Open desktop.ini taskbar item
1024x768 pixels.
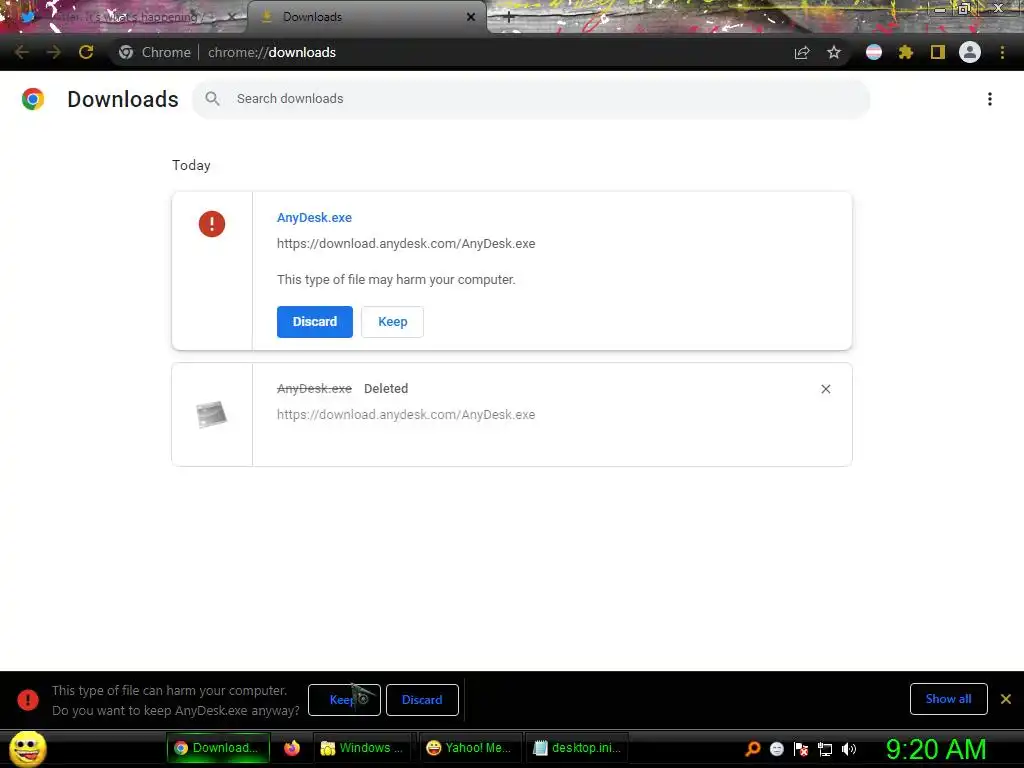[x=578, y=748]
